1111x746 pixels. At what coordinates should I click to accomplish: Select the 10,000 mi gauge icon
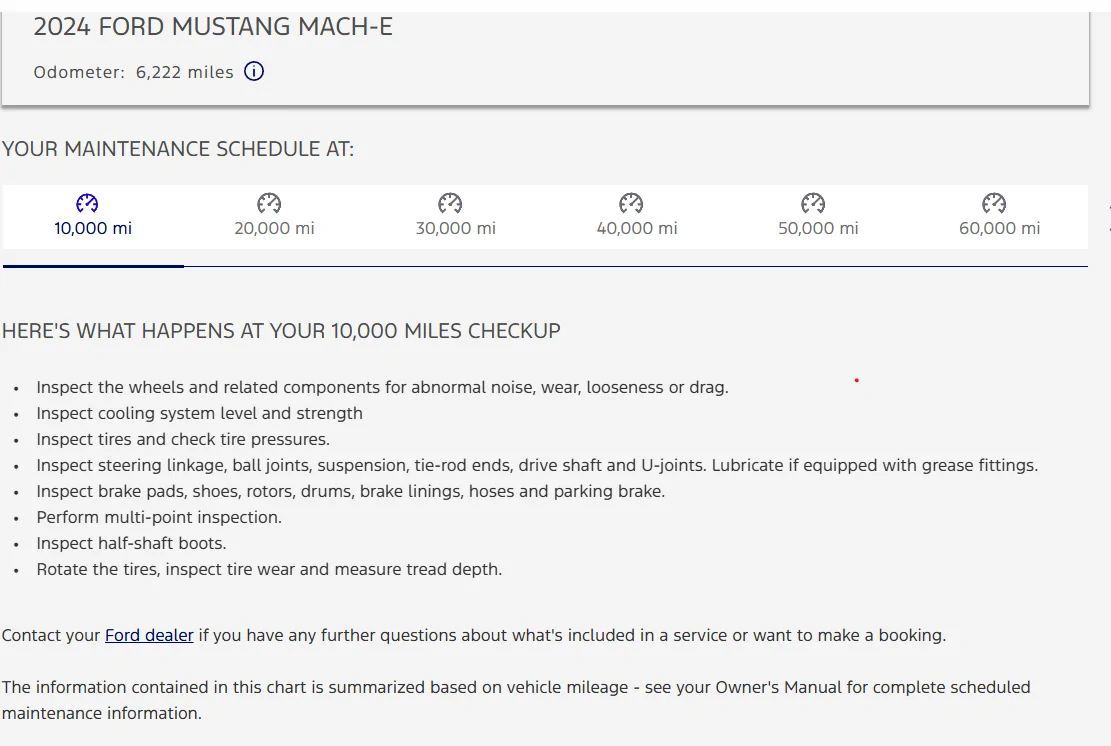point(87,203)
